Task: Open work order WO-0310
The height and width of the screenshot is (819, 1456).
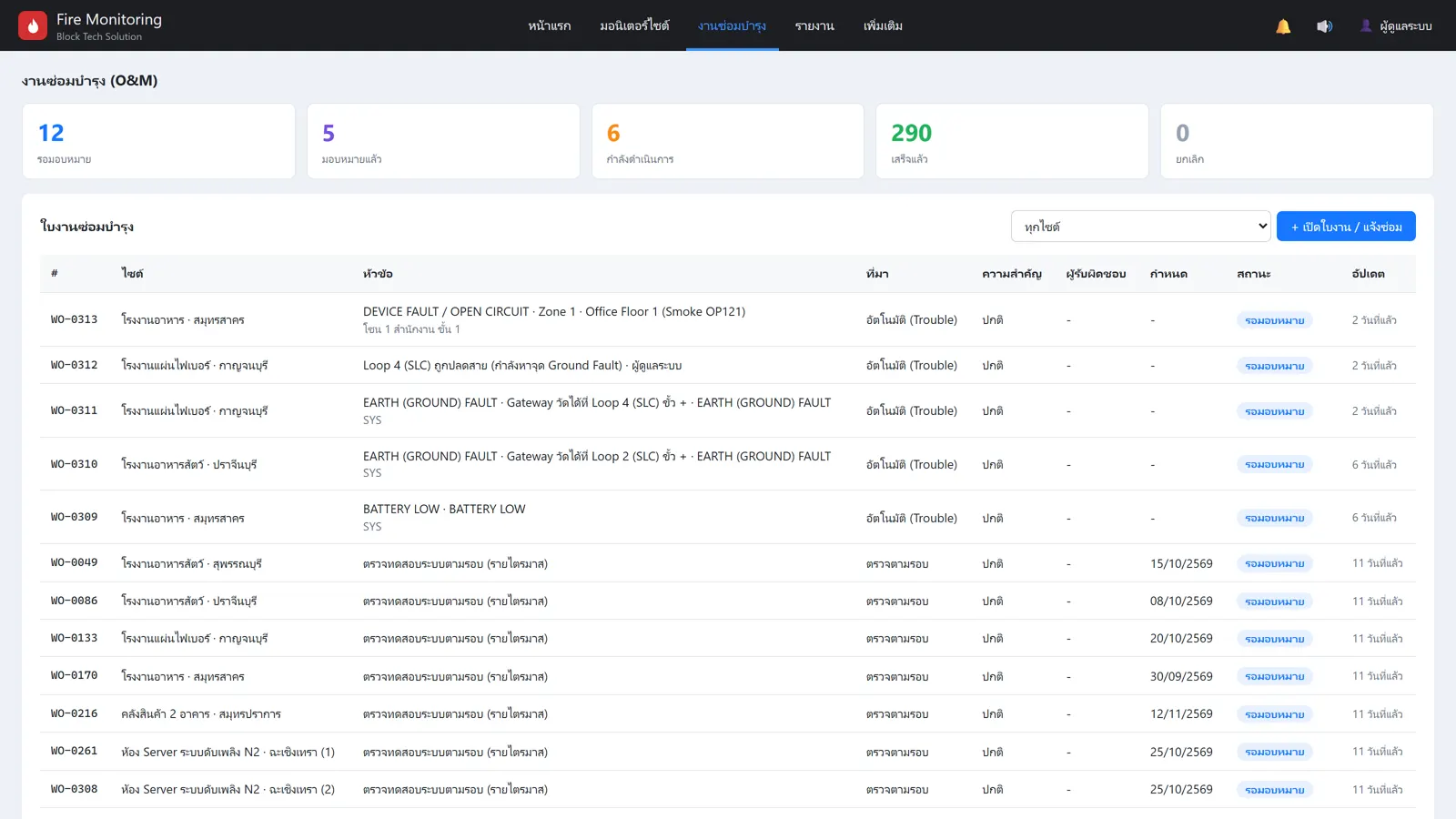Action: coord(728,464)
